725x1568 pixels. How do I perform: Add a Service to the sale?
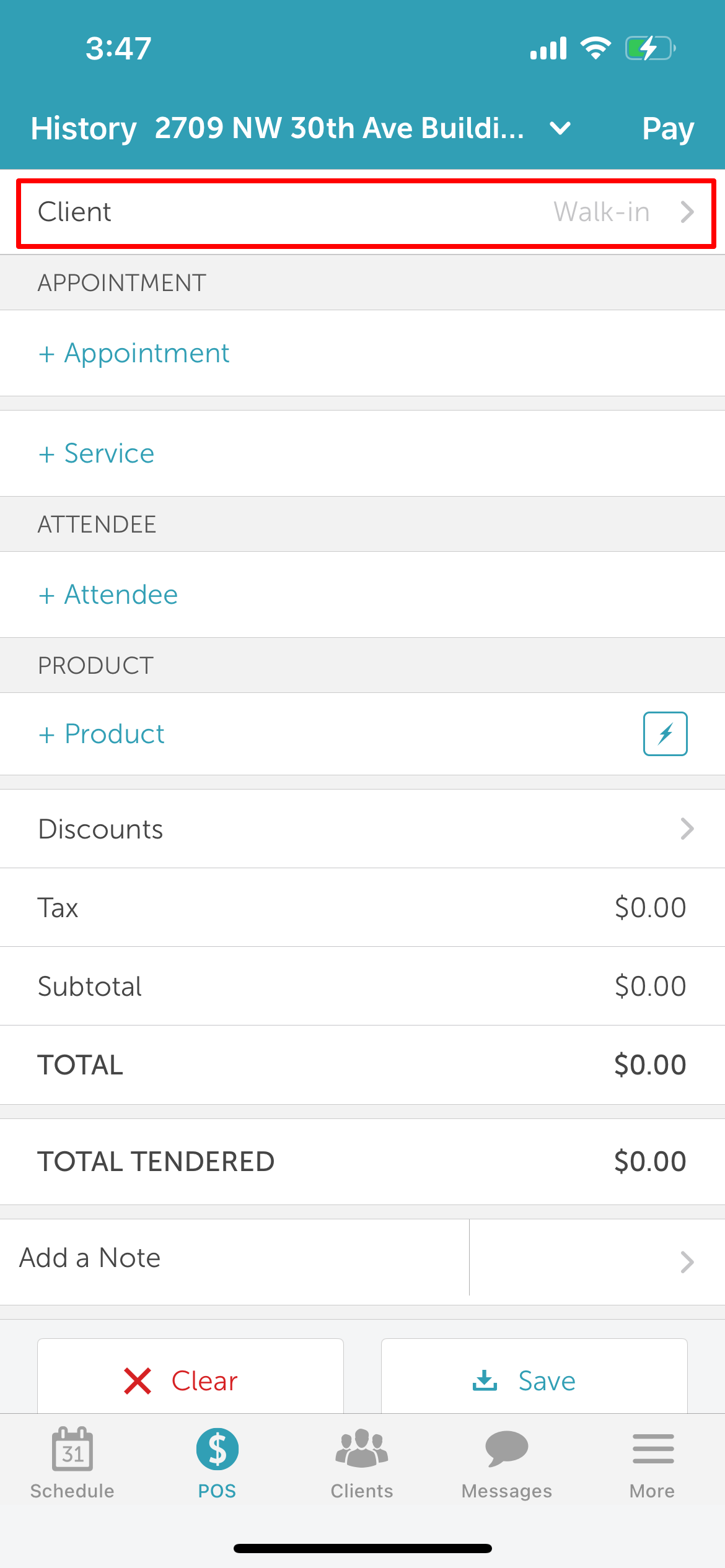point(96,453)
